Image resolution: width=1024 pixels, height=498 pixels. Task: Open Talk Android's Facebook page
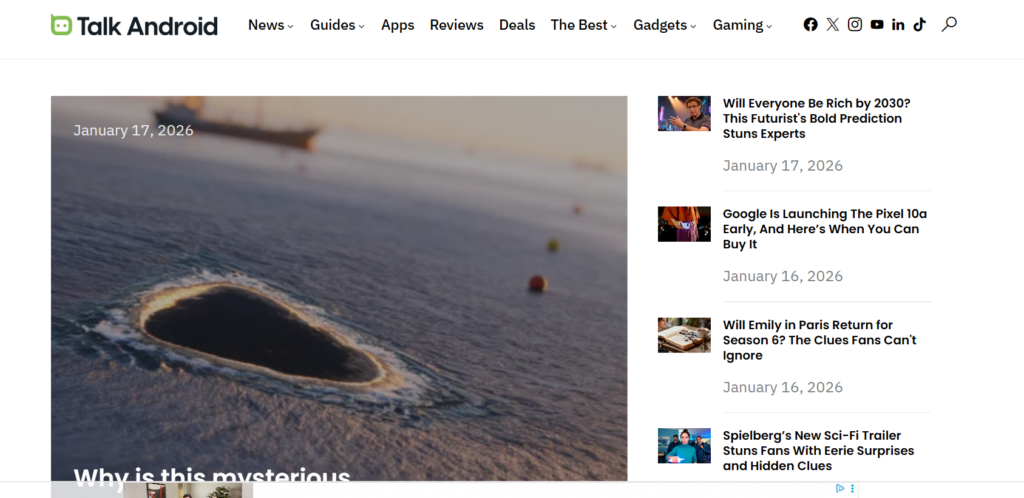(x=810, y=25)
